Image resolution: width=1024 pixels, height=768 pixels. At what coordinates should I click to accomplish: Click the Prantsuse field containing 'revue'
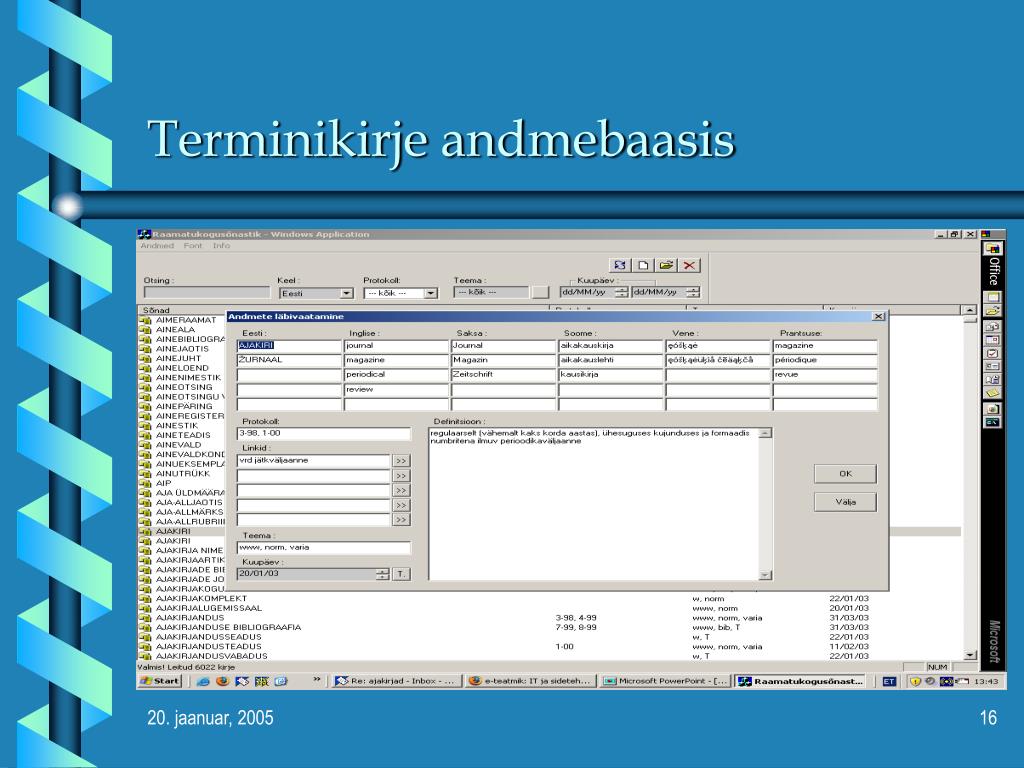click(x=825, y=375)
